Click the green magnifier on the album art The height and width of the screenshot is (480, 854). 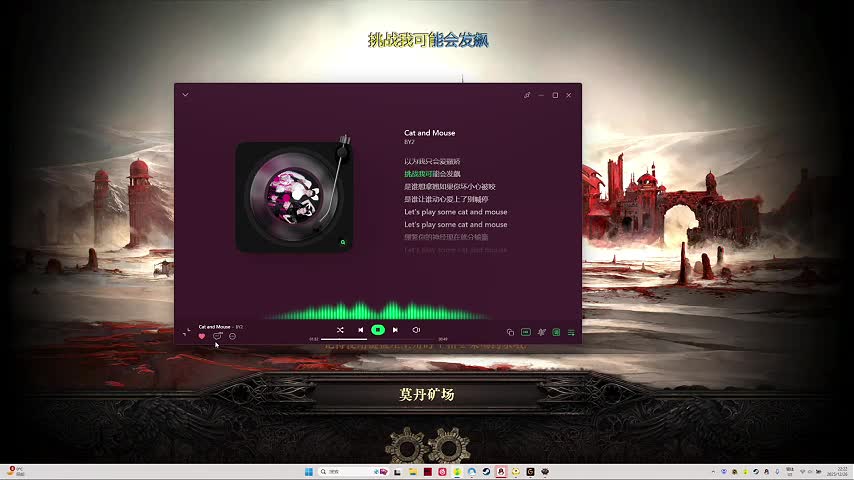[343, 242]
